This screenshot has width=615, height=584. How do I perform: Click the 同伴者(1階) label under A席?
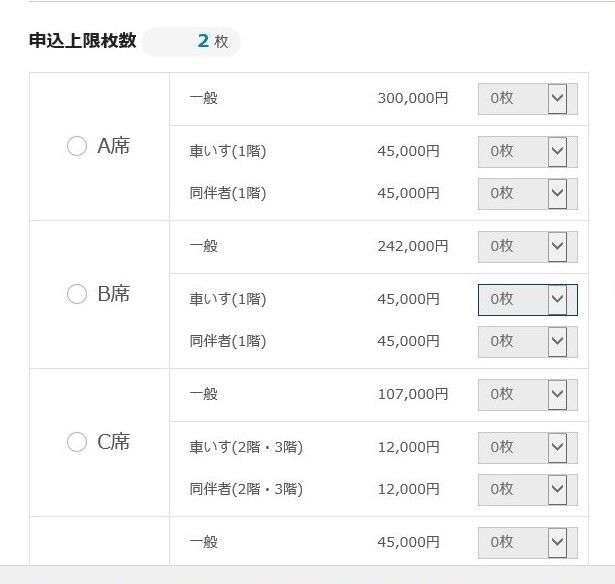coord(228,193)
